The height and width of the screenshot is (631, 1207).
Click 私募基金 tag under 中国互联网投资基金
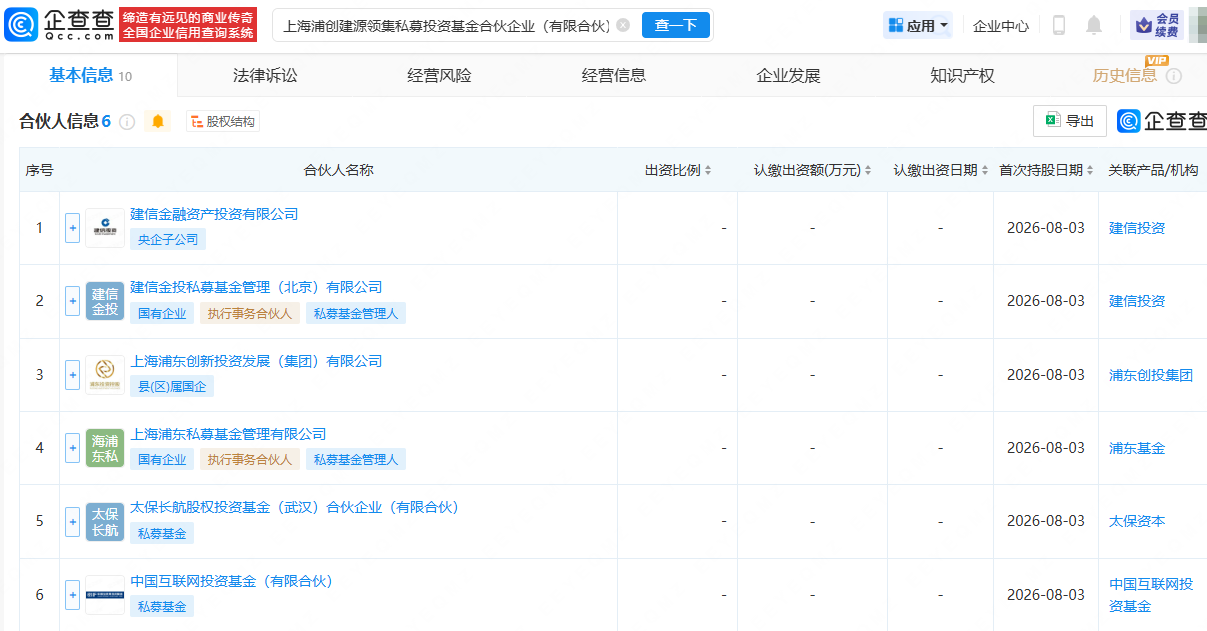(x=162, y=606)
